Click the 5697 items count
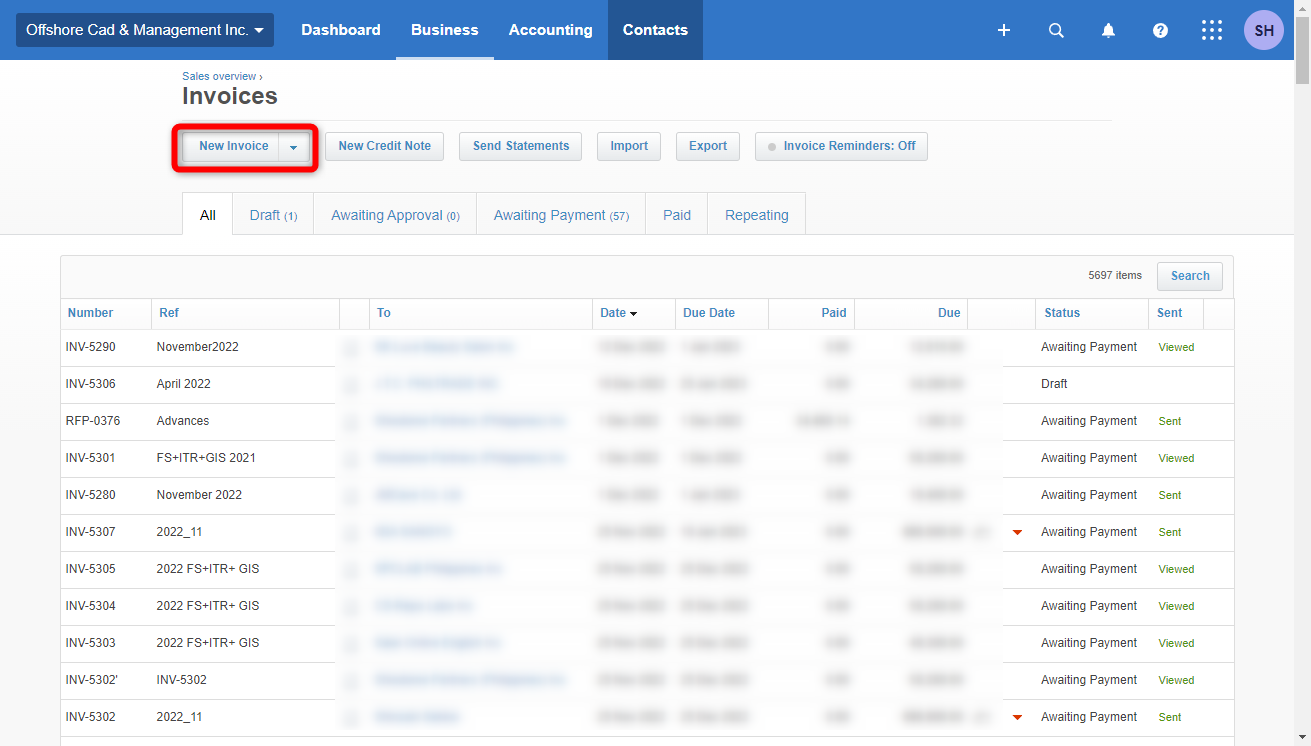This screenshot has height=746, width=1311. 1115,275
